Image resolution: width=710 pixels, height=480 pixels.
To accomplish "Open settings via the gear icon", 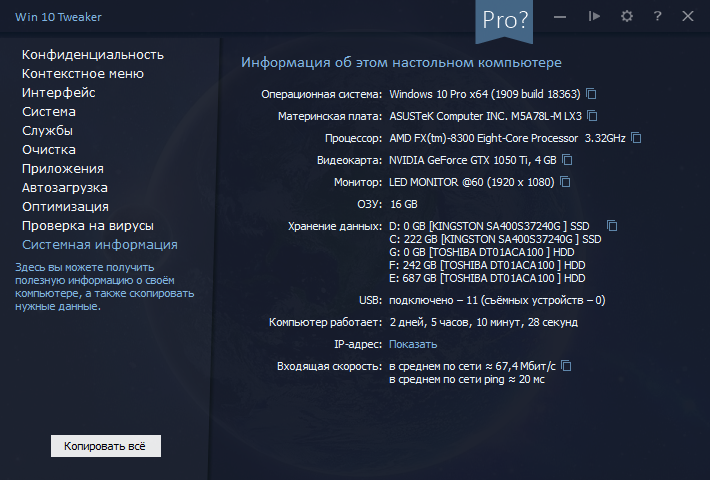I will [627, 17].
